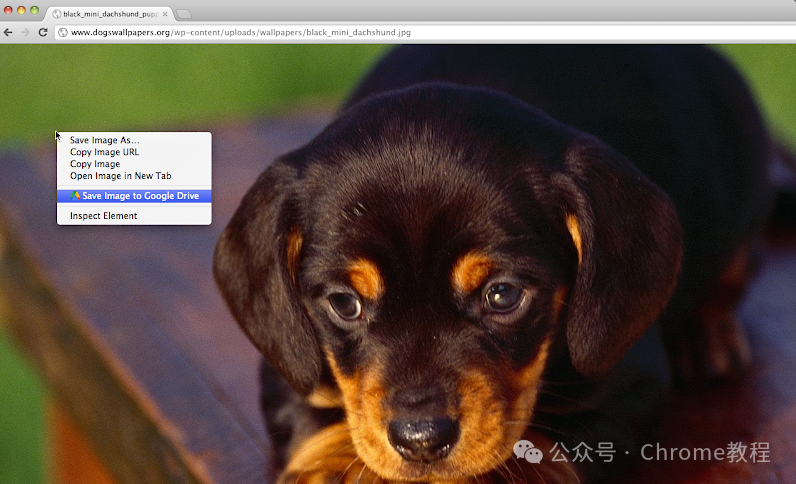
Task: Click the yellow minimize window button
Action: click(x=21, y=10)
